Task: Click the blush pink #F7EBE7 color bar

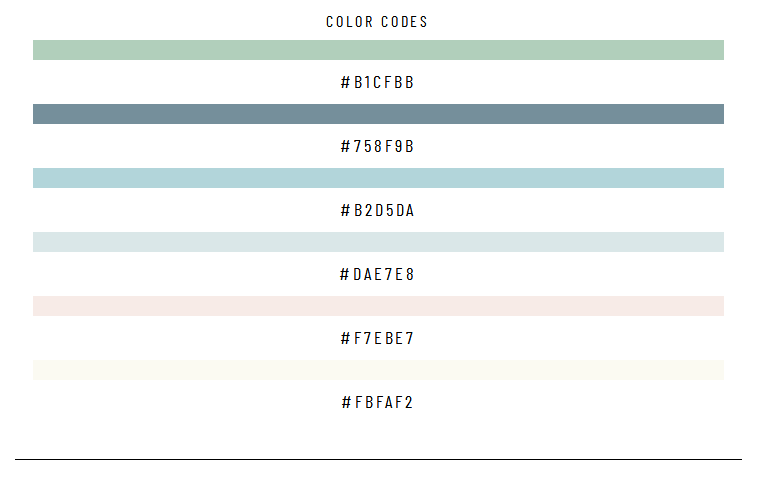Action: pyautogui.click(x=378, y=306)
